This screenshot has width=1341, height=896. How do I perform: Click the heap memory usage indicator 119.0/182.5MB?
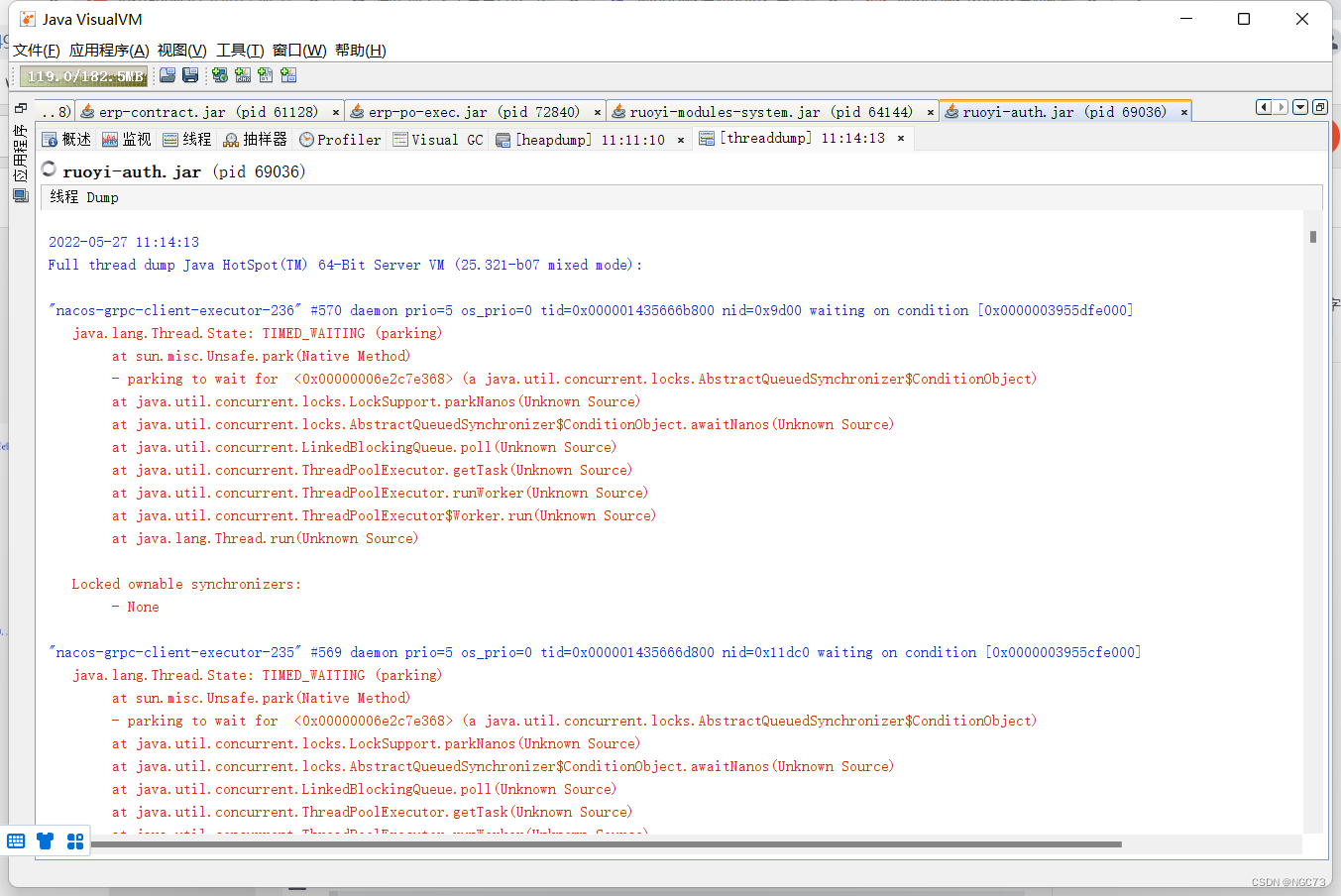(x=84, y=76)
